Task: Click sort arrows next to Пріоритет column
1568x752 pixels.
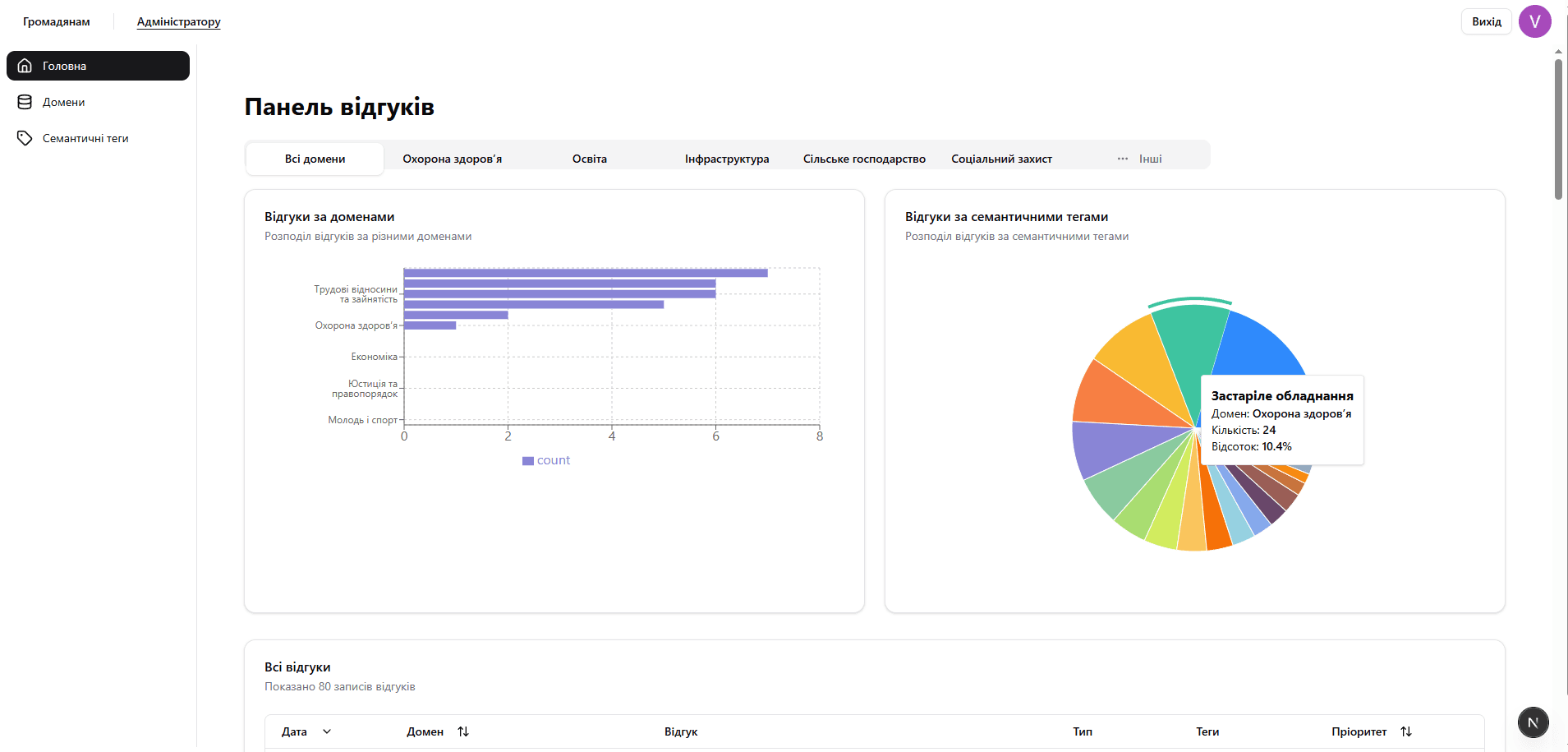Action: pos(1406,731)
